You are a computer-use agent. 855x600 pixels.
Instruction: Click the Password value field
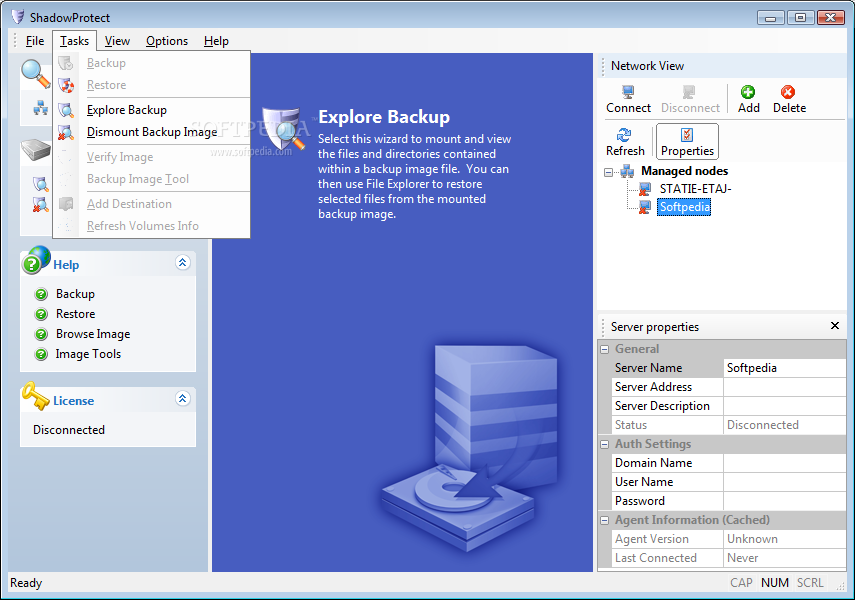(x=784, y=501)
